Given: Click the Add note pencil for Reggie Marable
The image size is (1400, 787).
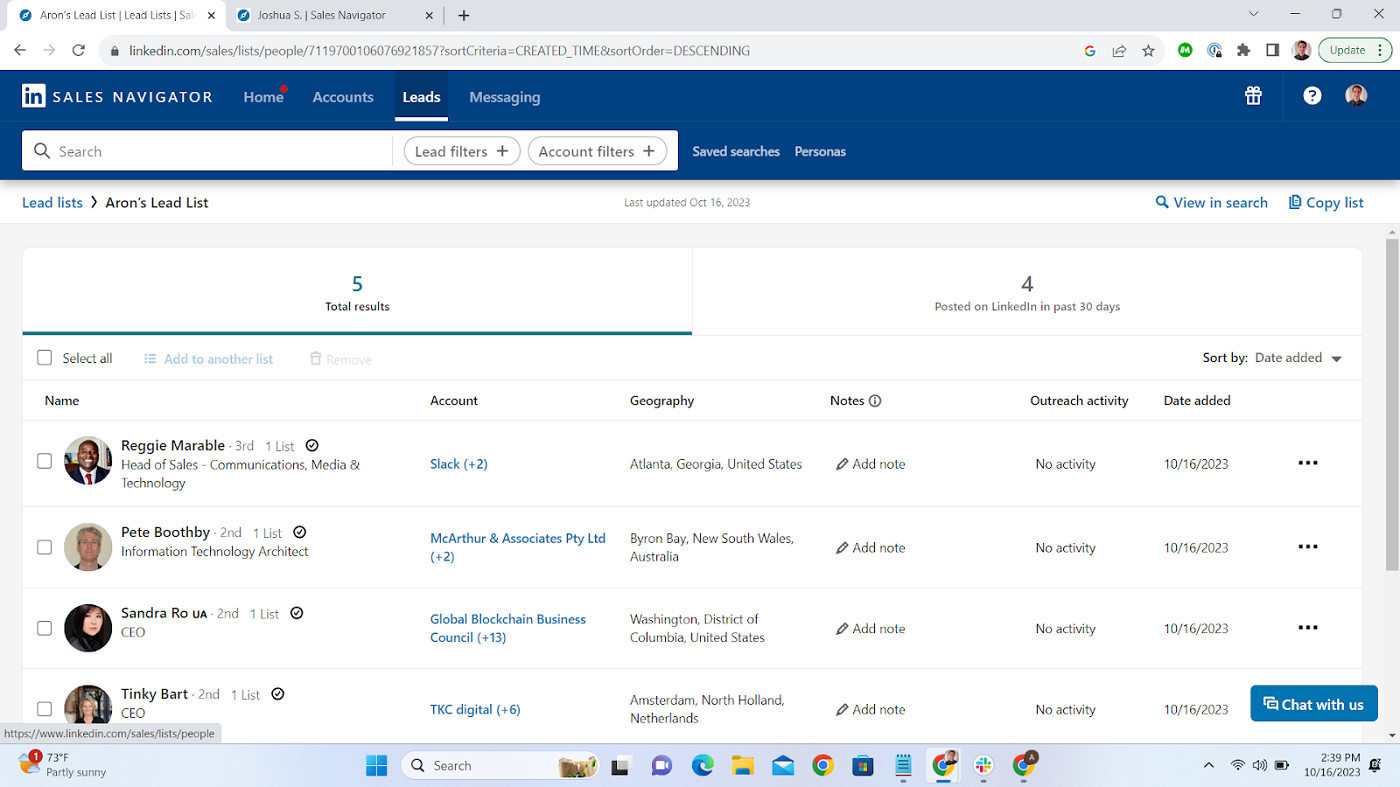Looking at the screenshot, I should 843,463.
